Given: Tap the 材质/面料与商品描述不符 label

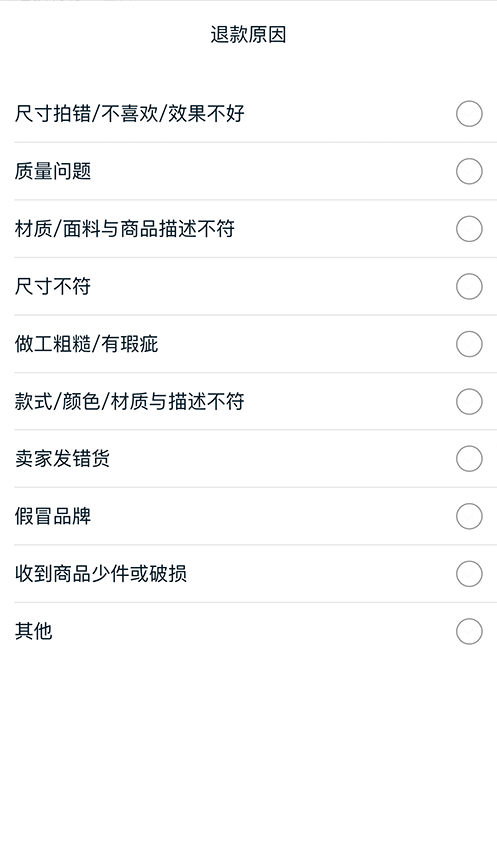Looking at the screenshot, I should pos(125,229).
